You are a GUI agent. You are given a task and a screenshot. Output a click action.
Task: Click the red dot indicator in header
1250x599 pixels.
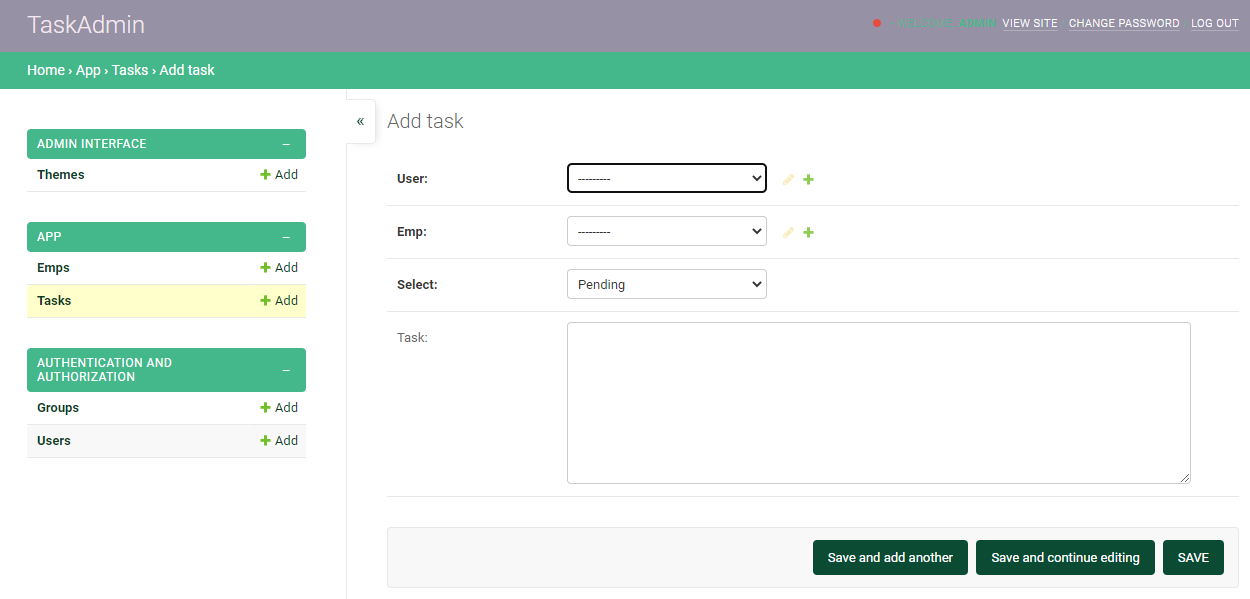(x=877, y=23)
